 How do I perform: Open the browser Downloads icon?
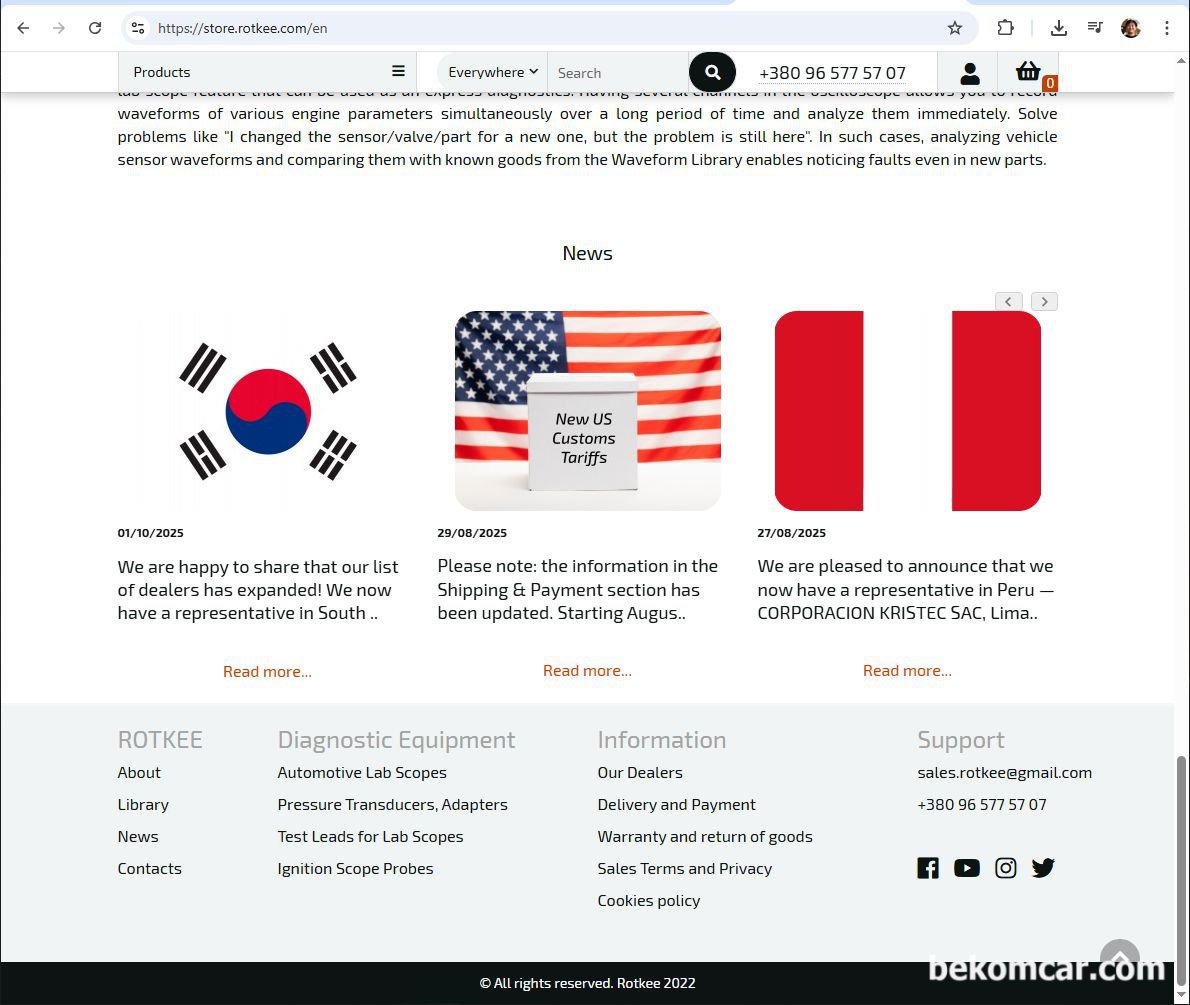click(1058, 28)
